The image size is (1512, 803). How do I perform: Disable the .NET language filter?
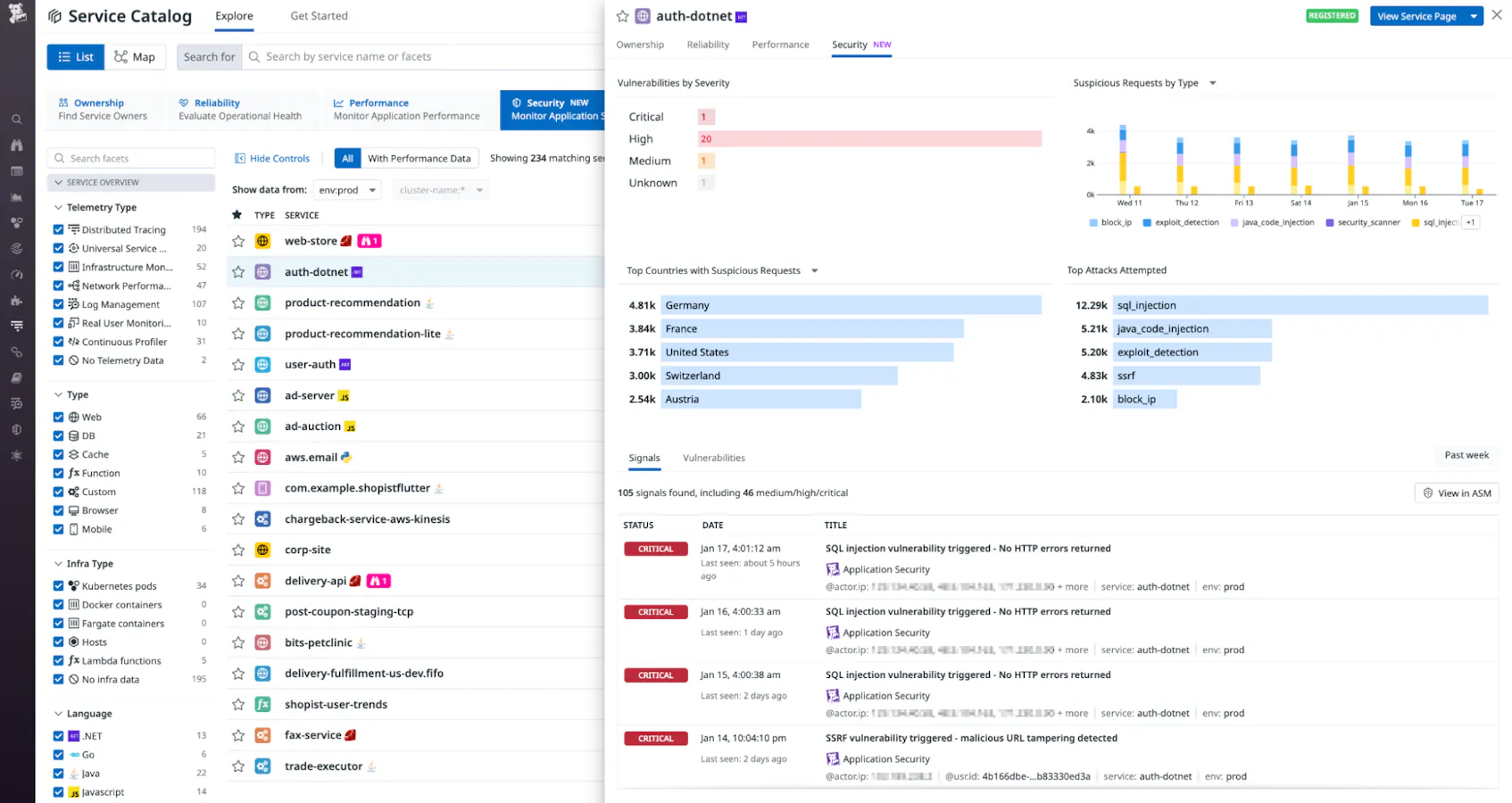click(60, 735)
